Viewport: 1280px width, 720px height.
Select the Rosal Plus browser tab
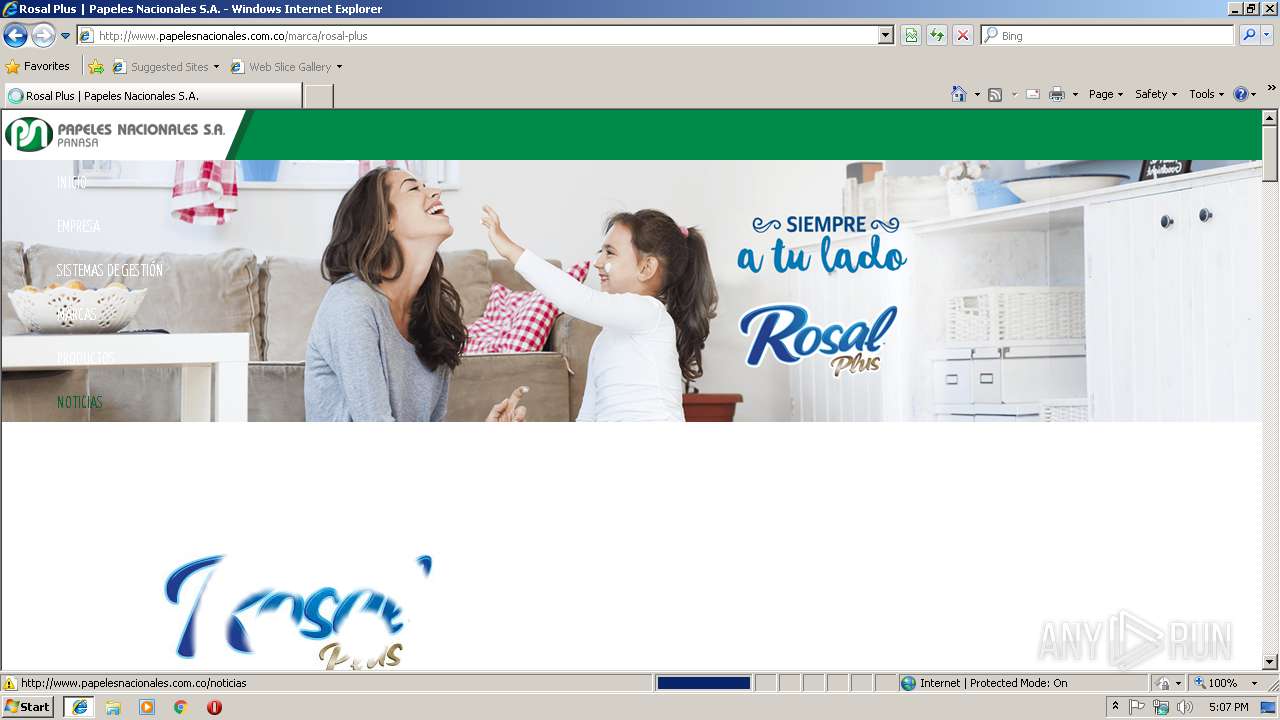coord(152,96)
